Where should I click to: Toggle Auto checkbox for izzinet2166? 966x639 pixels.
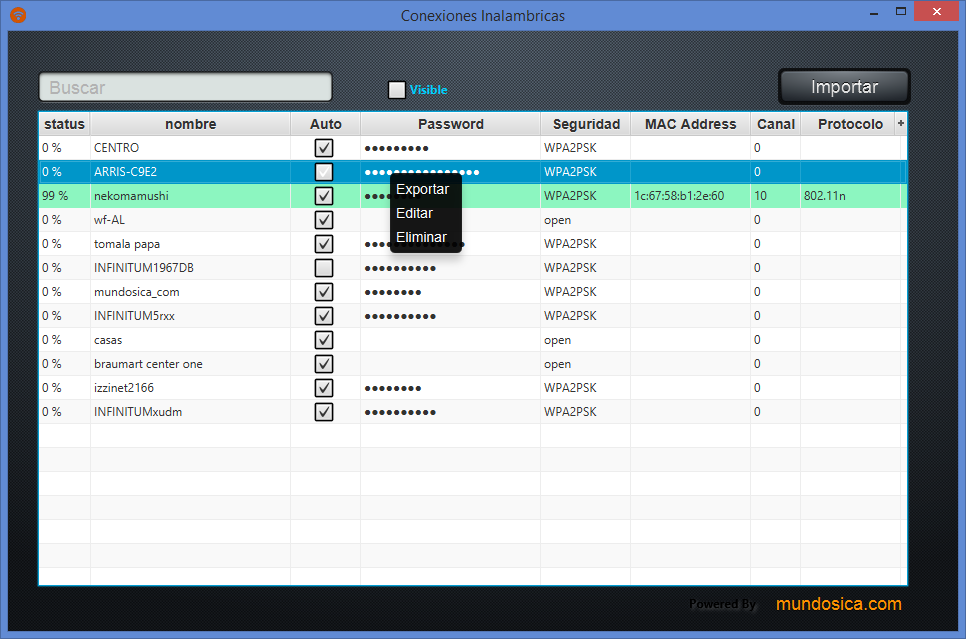tap(324, 388)
